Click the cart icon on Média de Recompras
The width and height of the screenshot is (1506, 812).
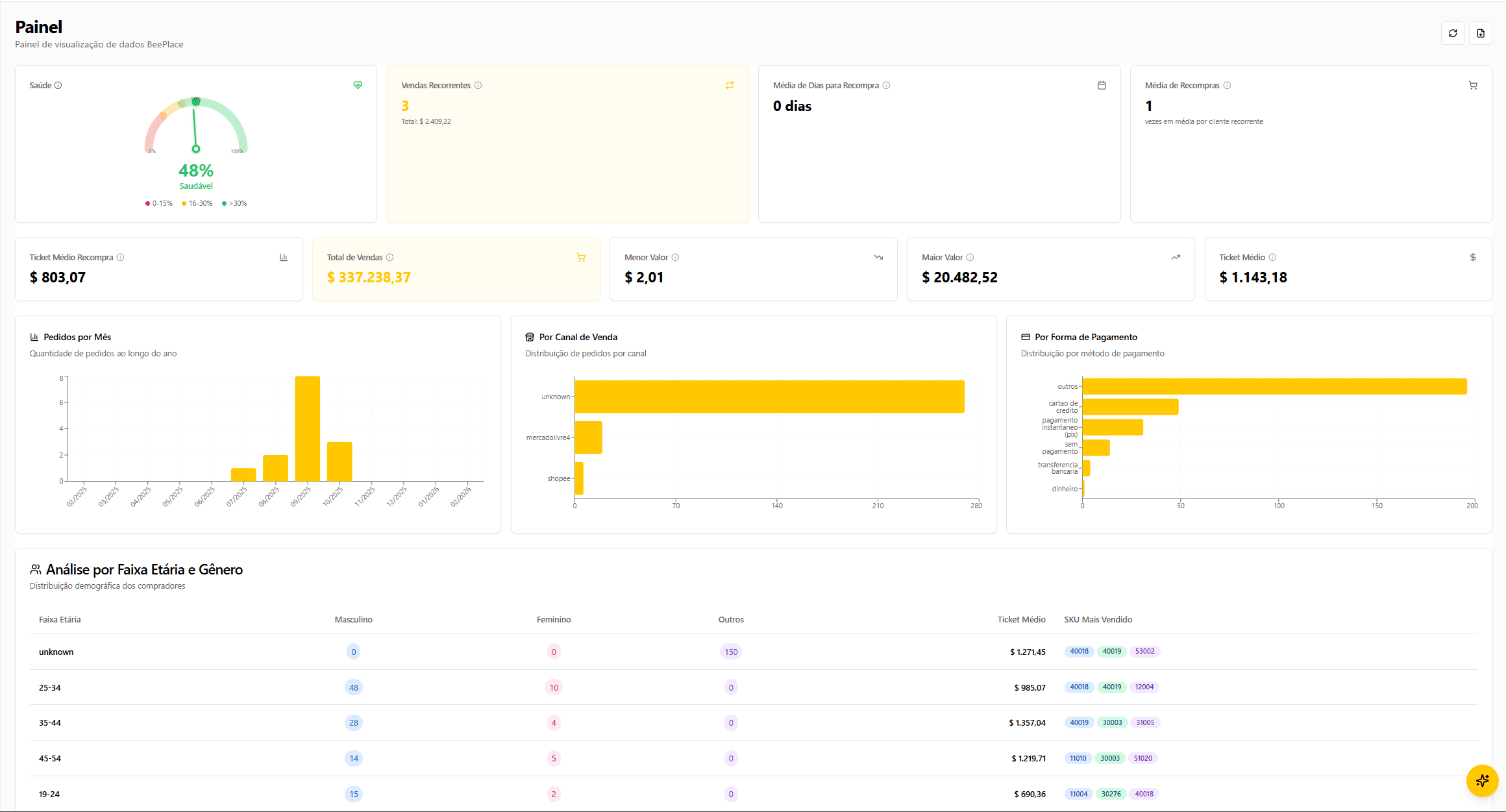pos(1473,85)
